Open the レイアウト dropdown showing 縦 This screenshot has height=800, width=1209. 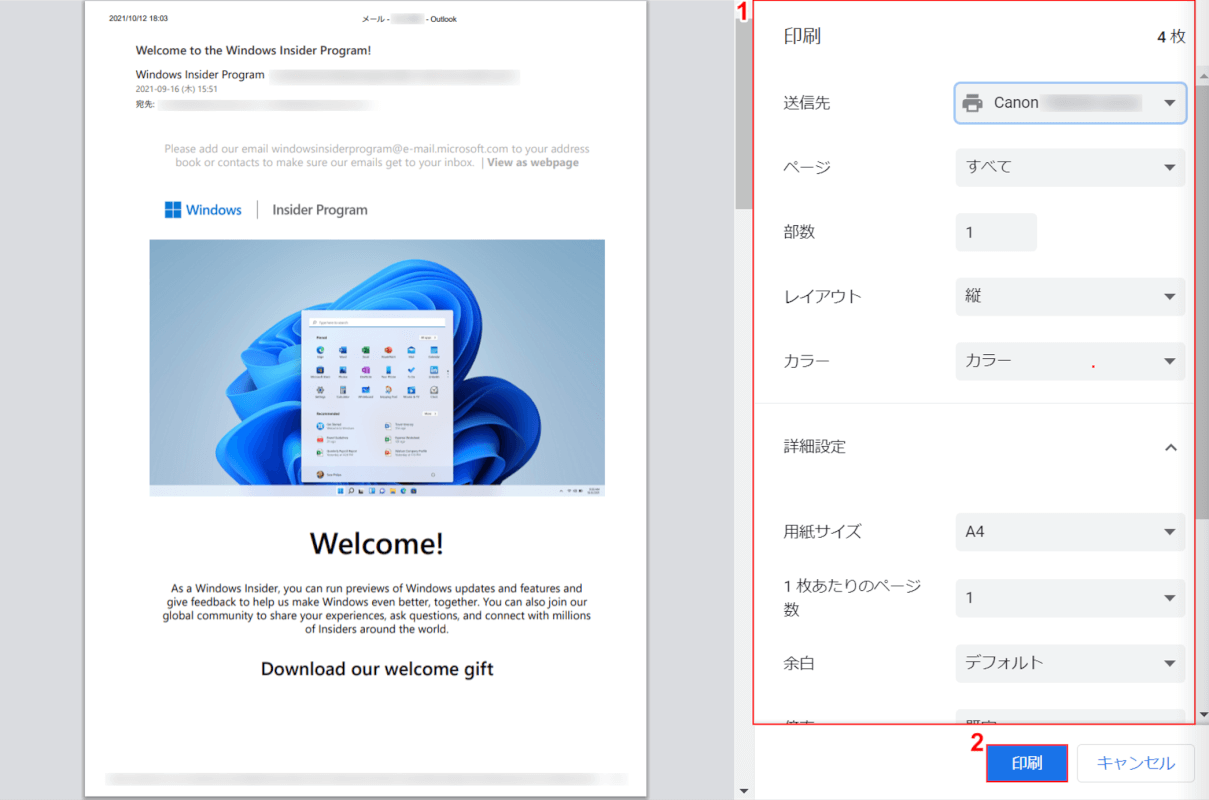1070,296
